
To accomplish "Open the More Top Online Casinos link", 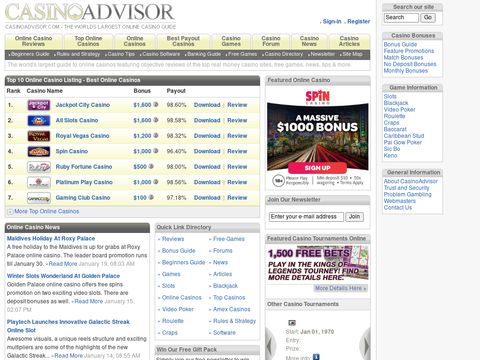I will [x=47, y=212].
